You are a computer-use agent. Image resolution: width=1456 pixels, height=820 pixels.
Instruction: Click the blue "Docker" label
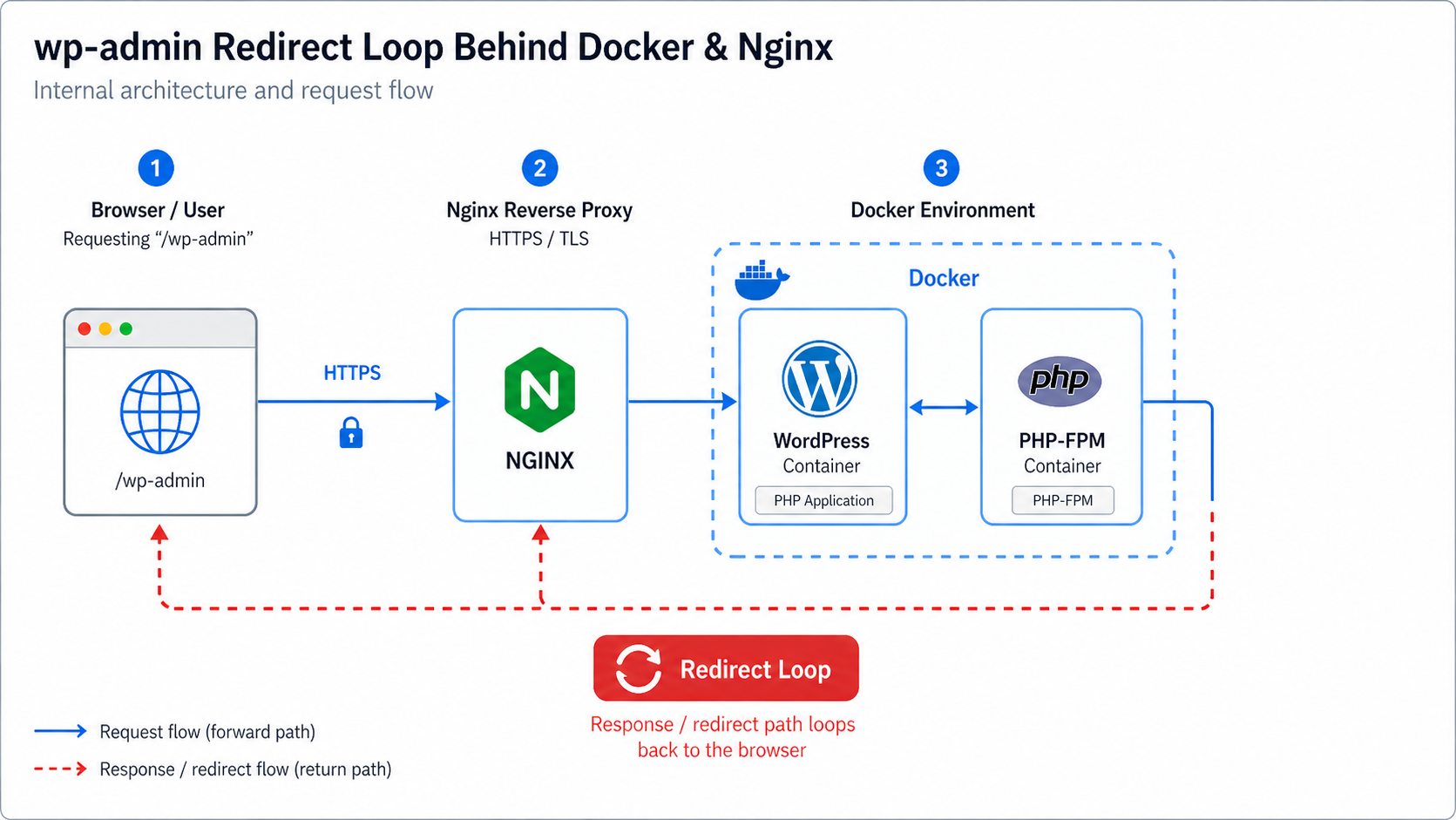(944, 278)
